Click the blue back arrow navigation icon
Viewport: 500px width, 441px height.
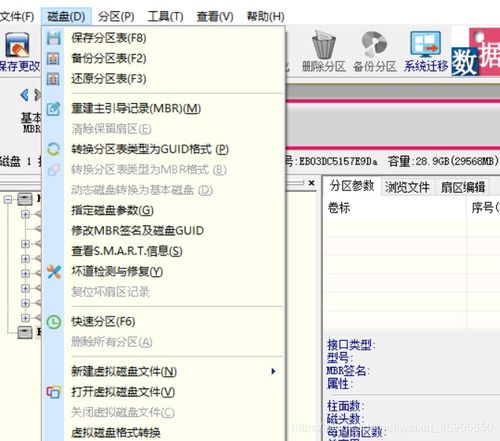(24, 95)
